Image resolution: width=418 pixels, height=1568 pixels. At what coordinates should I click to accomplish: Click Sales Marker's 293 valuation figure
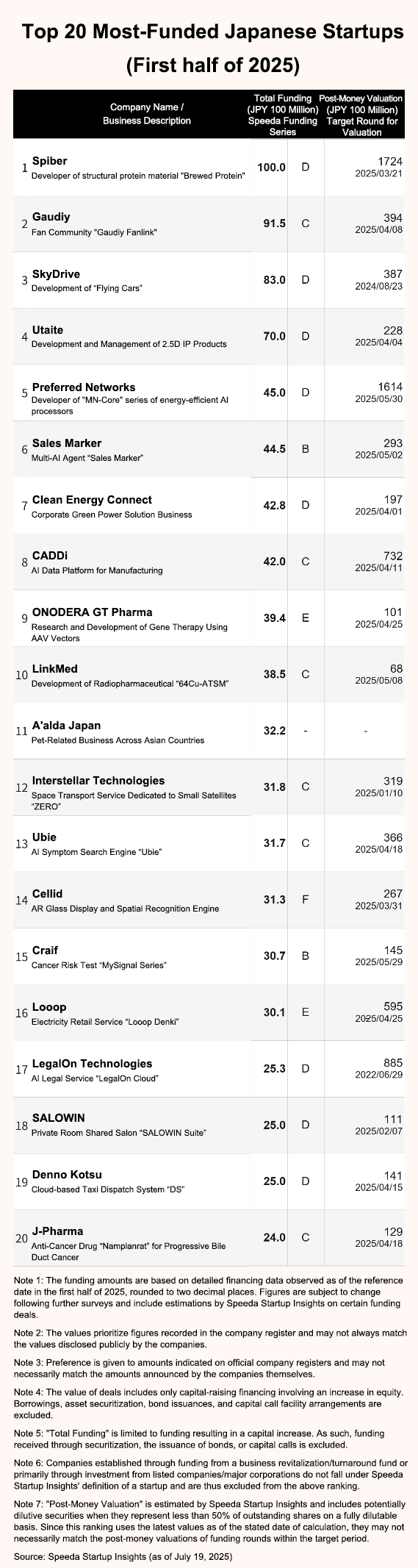tap(393, 443)
